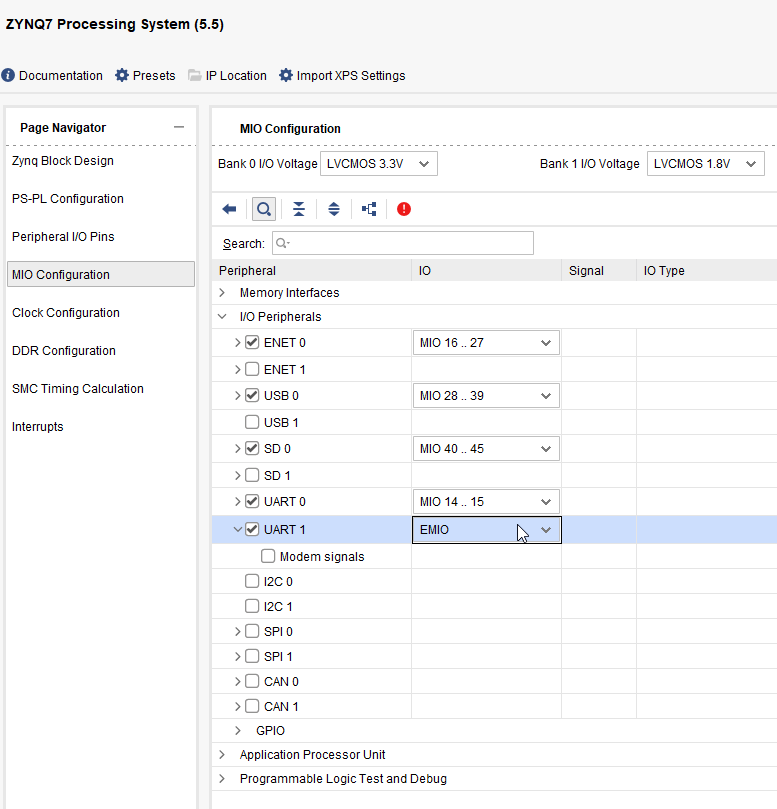Click the collapse all toolbar icon
This screenshot has width=777, height=809.
pos(299,209)
